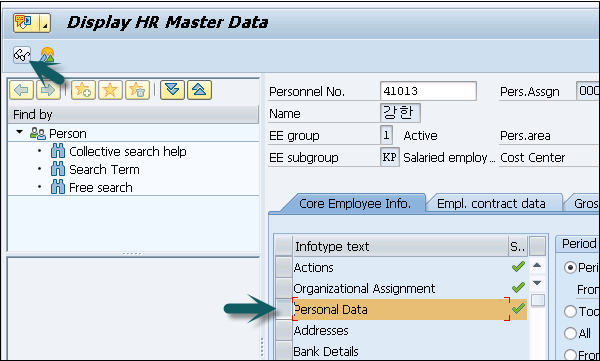
Task: Click green checkmark for Actions row
Action: pos(518,267)
